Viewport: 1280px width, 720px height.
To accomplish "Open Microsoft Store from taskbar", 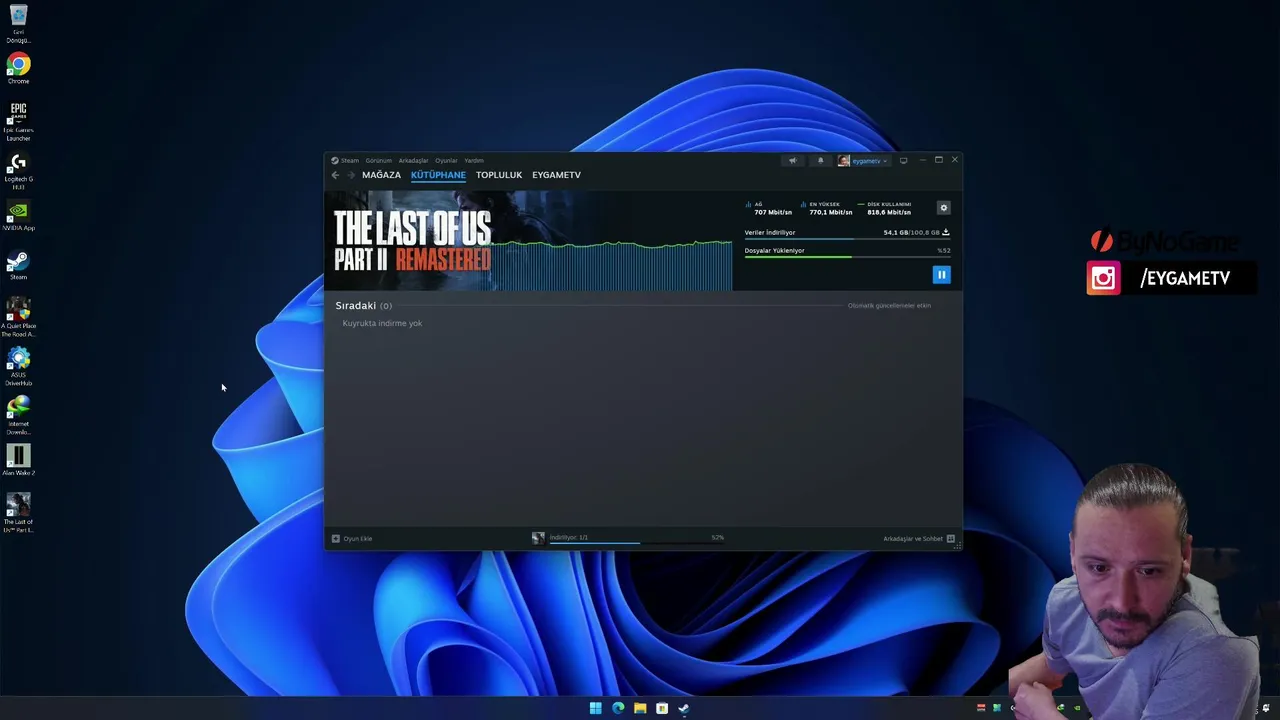I will click(x=662, y=708).
